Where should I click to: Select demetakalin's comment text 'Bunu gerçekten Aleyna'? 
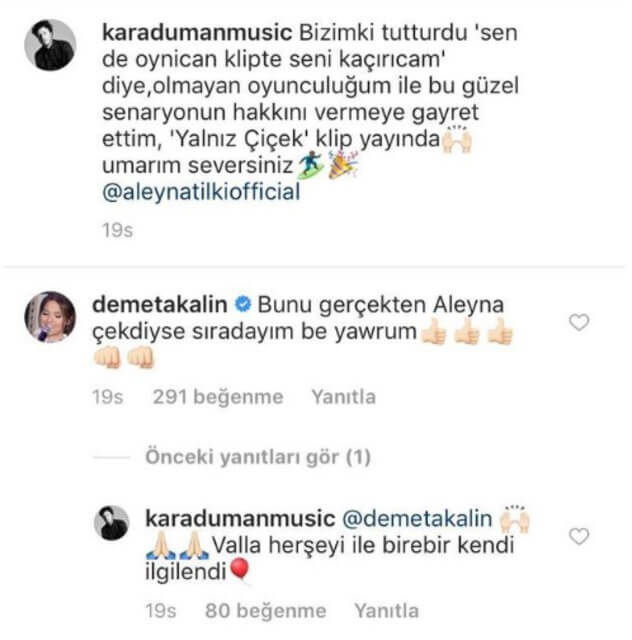pos(381,305)
